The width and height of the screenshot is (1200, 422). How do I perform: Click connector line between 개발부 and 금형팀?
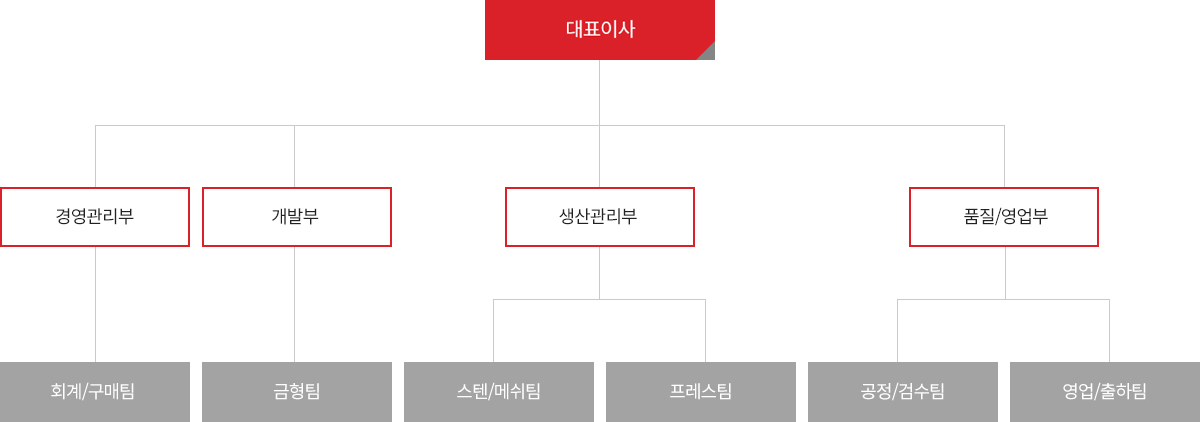tap(294, 304)
